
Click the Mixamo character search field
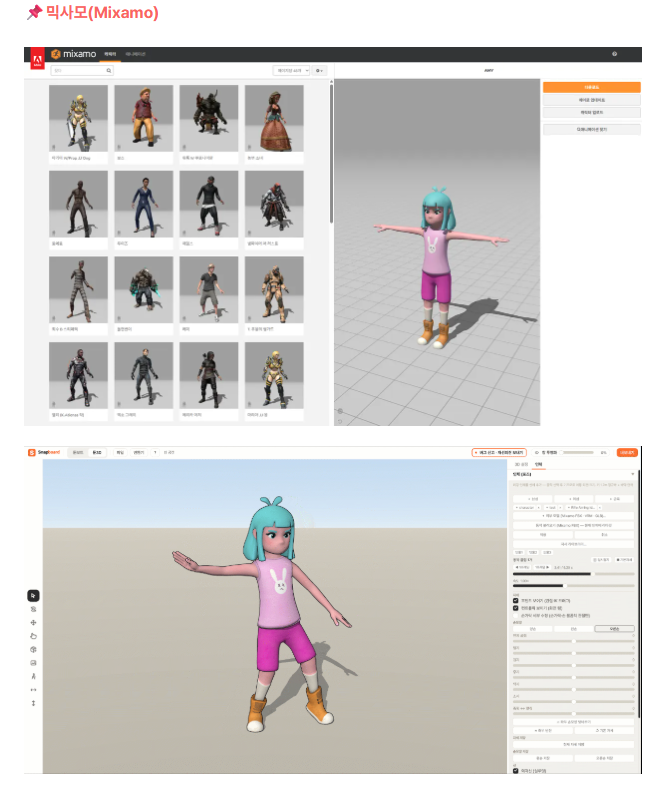[82, 71]
